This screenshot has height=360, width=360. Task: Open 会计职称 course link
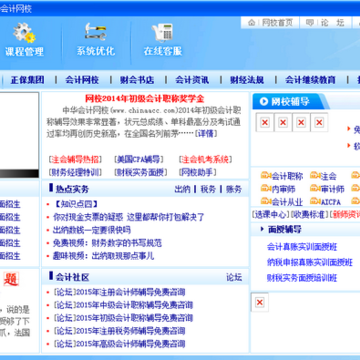(287, 176)
